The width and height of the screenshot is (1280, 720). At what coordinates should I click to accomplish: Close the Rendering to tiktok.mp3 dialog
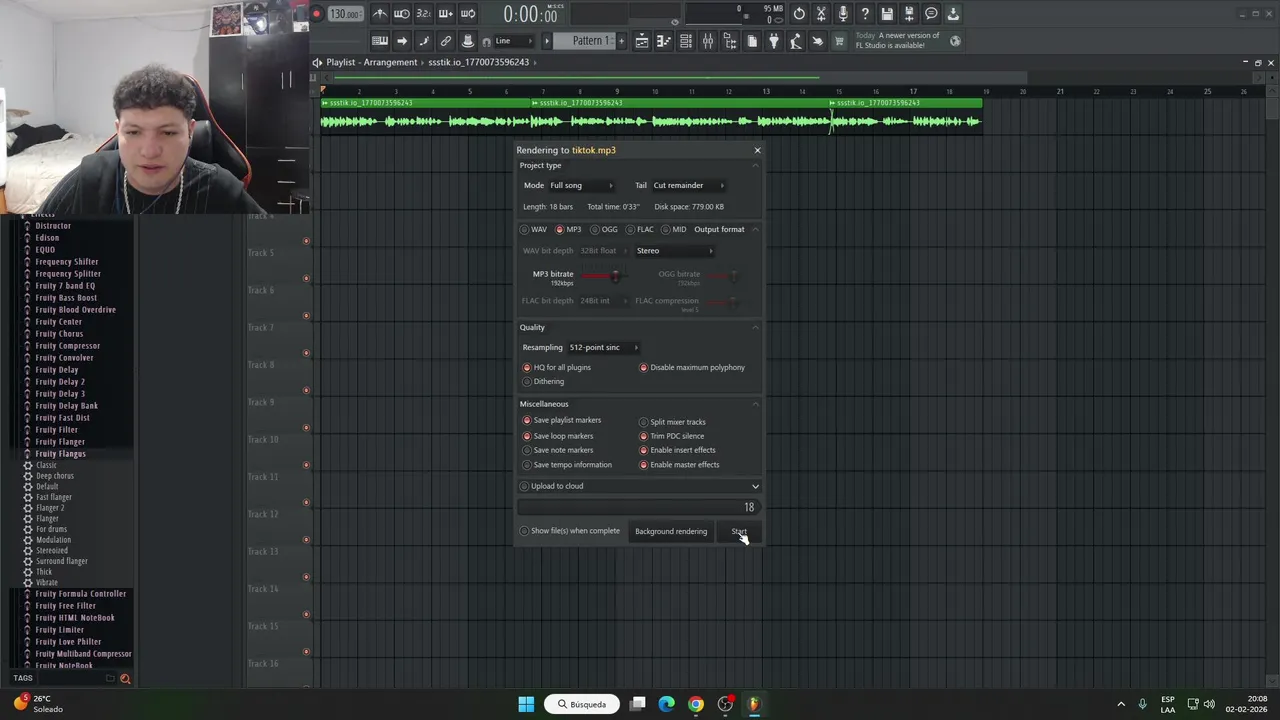(757, 150)
